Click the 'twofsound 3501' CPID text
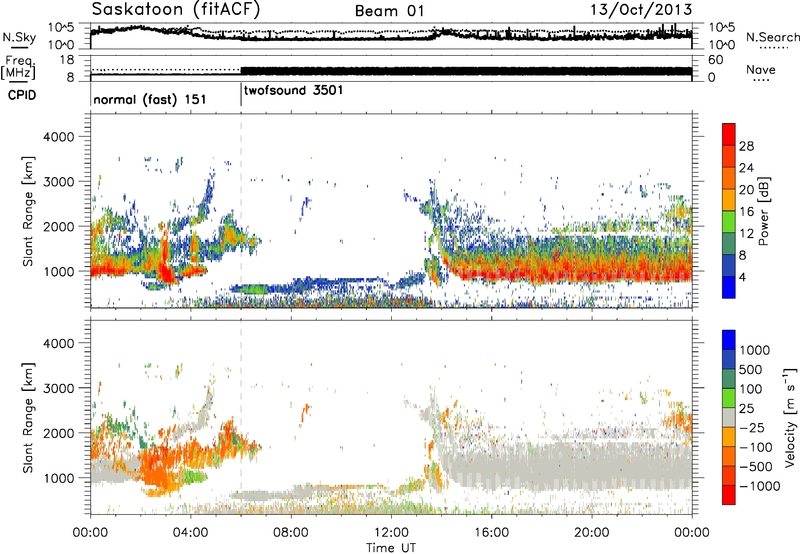This screenshot has height=554, width=800. pyautogui.click(x=293, y=91)
